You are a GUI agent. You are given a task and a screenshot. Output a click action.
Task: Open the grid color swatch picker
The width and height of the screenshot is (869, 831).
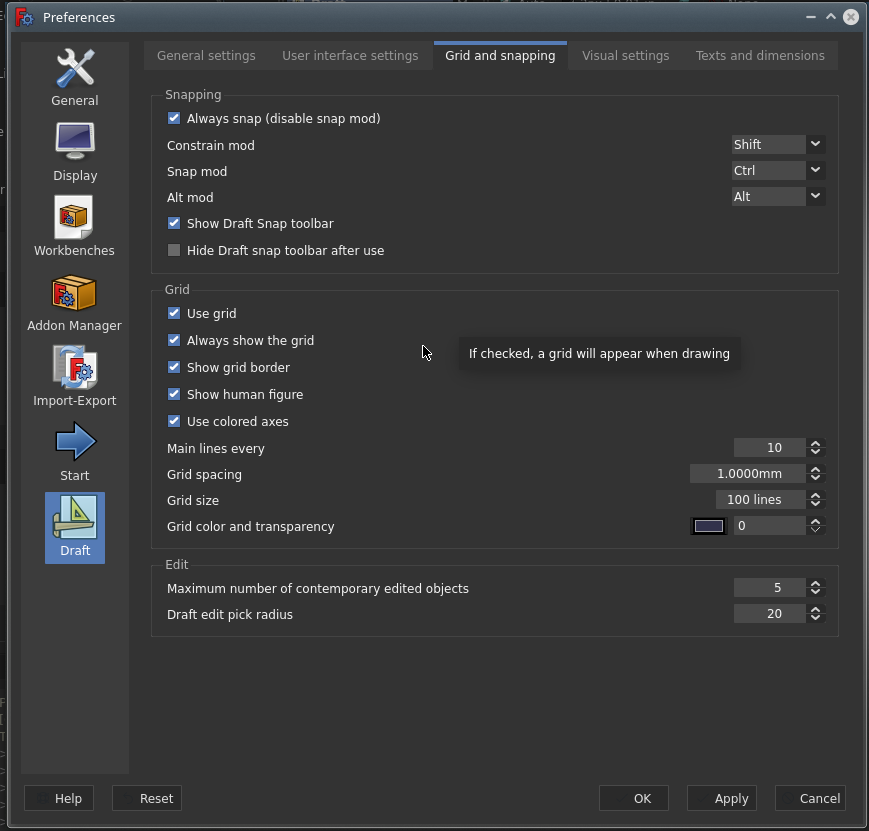pyautogui.click(x=709, y=526)
